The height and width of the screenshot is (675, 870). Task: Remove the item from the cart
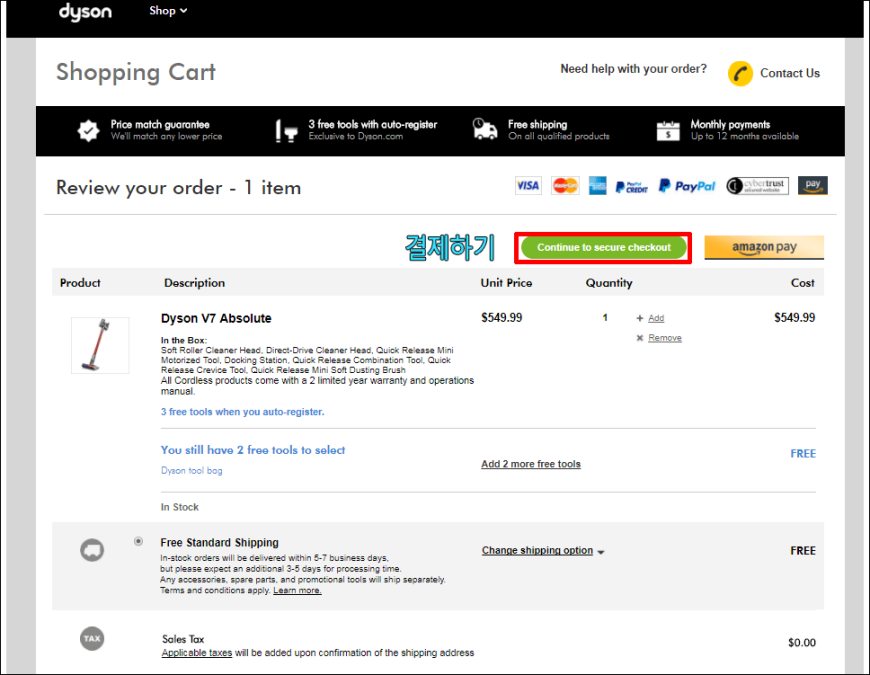click(665, 338)
